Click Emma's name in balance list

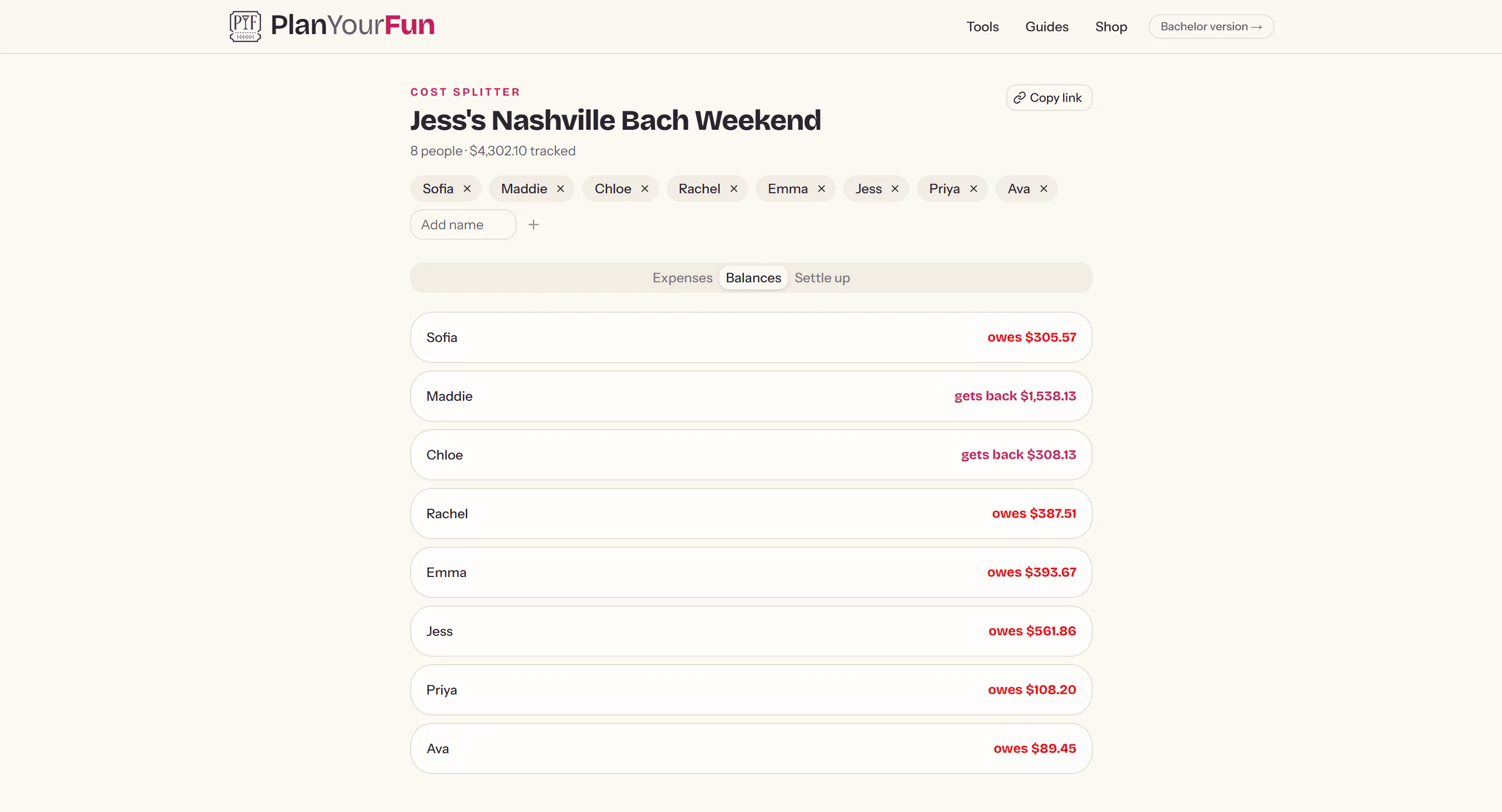446,572
